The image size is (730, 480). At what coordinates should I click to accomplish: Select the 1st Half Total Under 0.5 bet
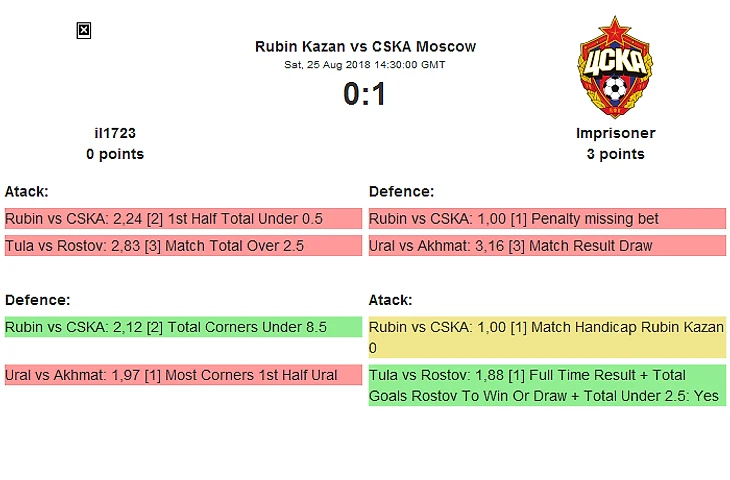point(183,218)
